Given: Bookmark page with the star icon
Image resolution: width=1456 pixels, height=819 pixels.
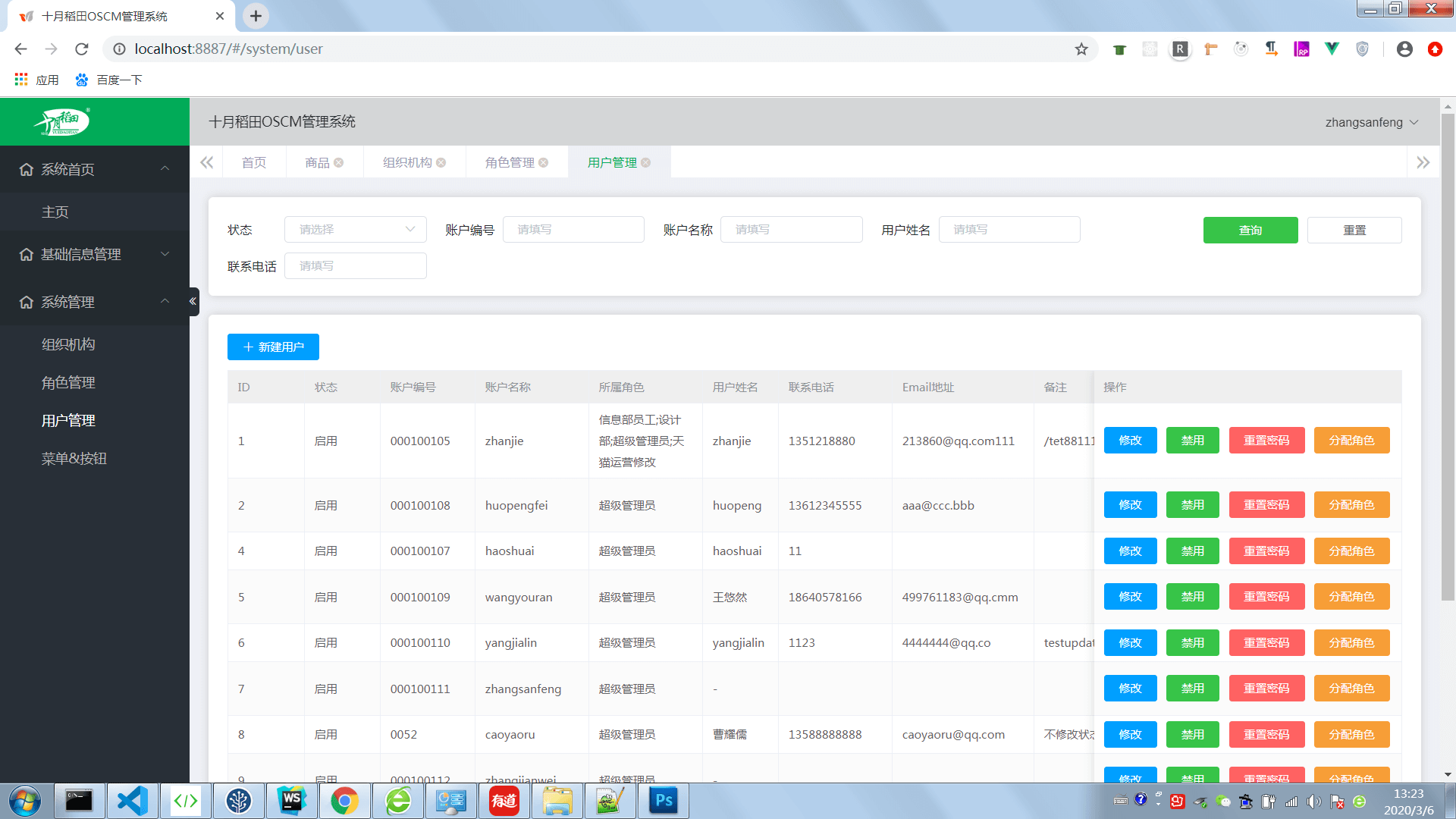Looking at the screenshot, I should [1081, 49].
